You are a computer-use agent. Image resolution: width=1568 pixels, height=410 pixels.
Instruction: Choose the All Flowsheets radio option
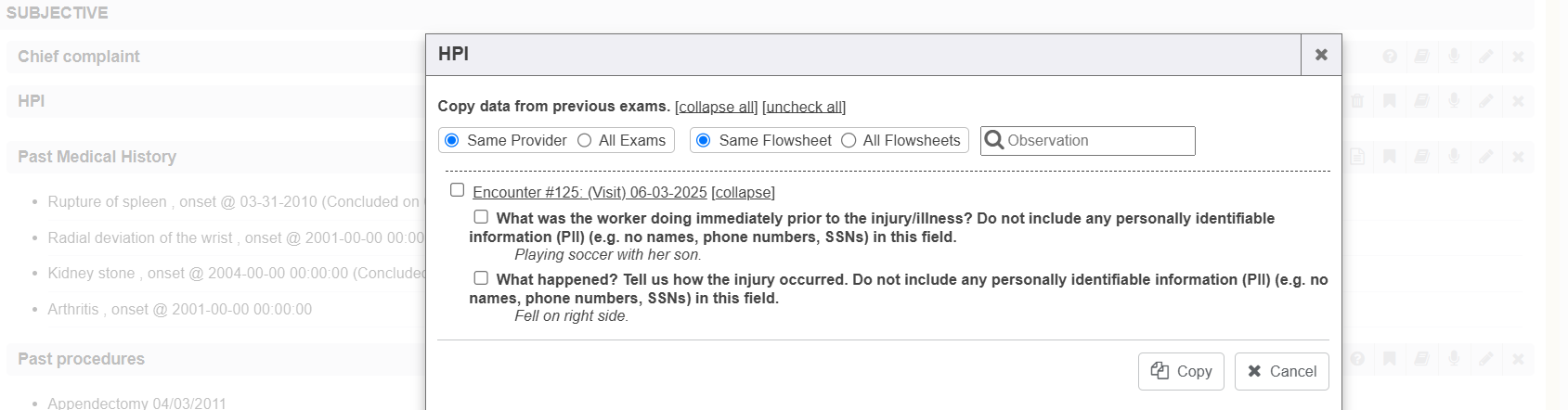click(849, 140)
